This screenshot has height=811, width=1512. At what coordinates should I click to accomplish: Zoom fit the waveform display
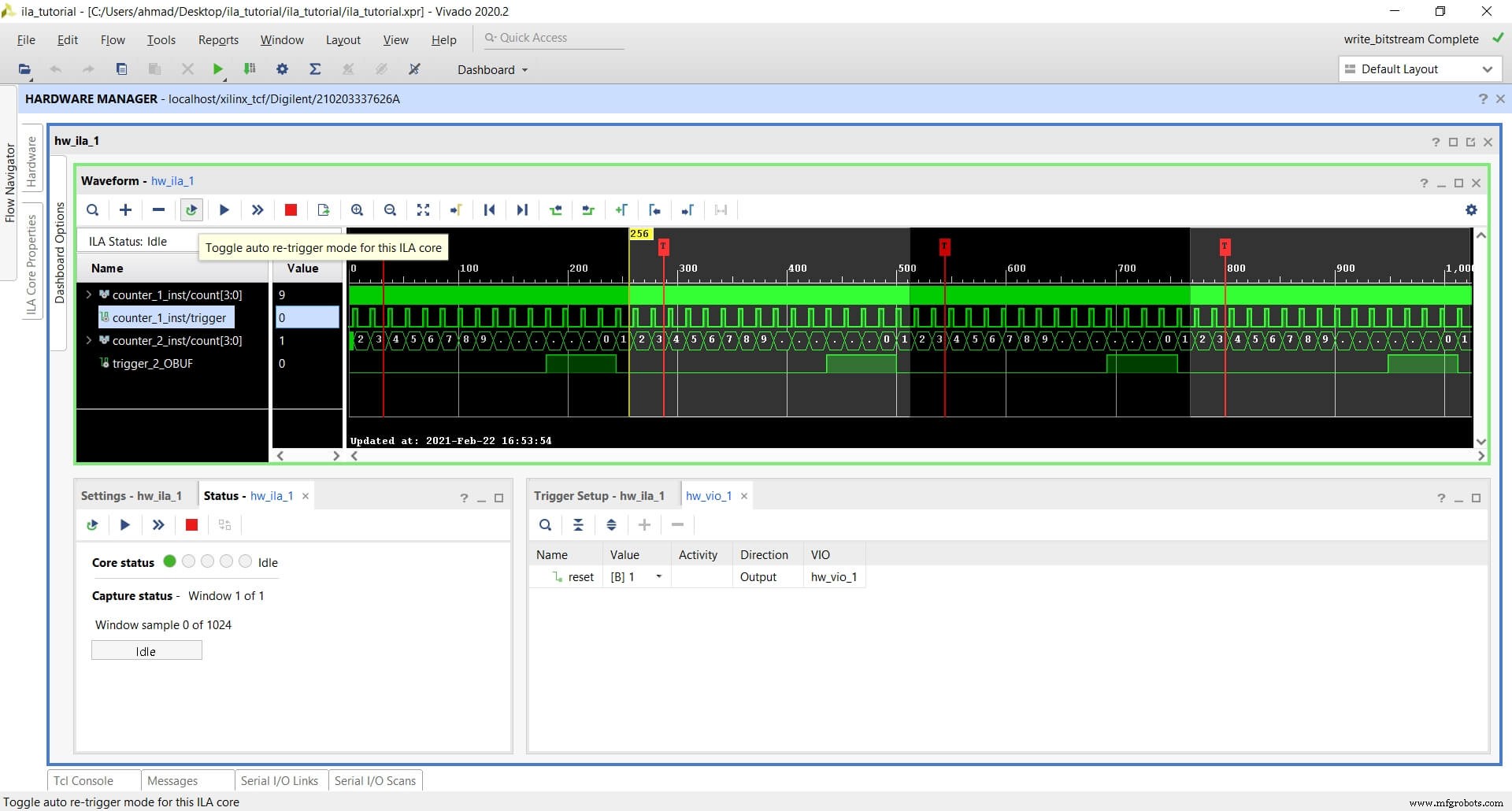423,210
